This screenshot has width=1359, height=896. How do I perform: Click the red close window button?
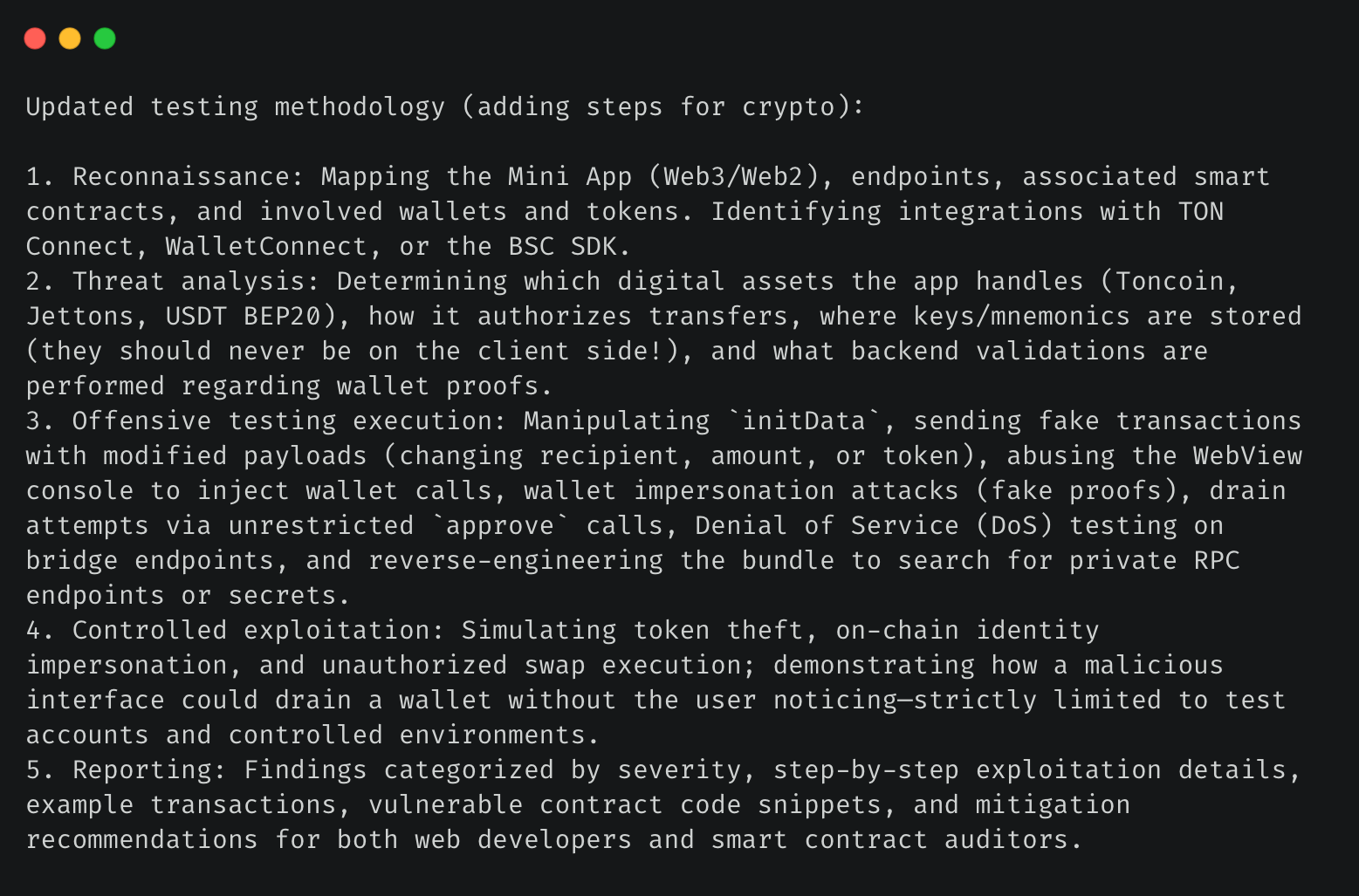click(x=35, y=38)
